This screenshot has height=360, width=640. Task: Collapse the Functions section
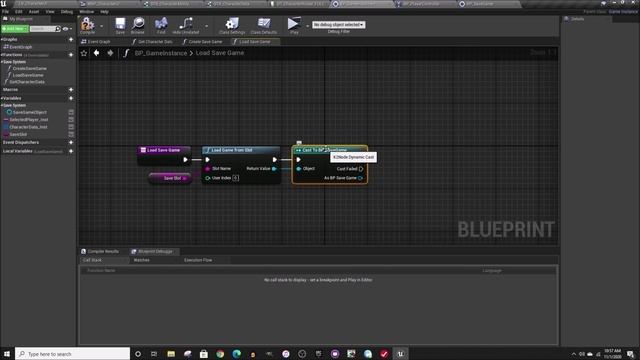[2, 55]
